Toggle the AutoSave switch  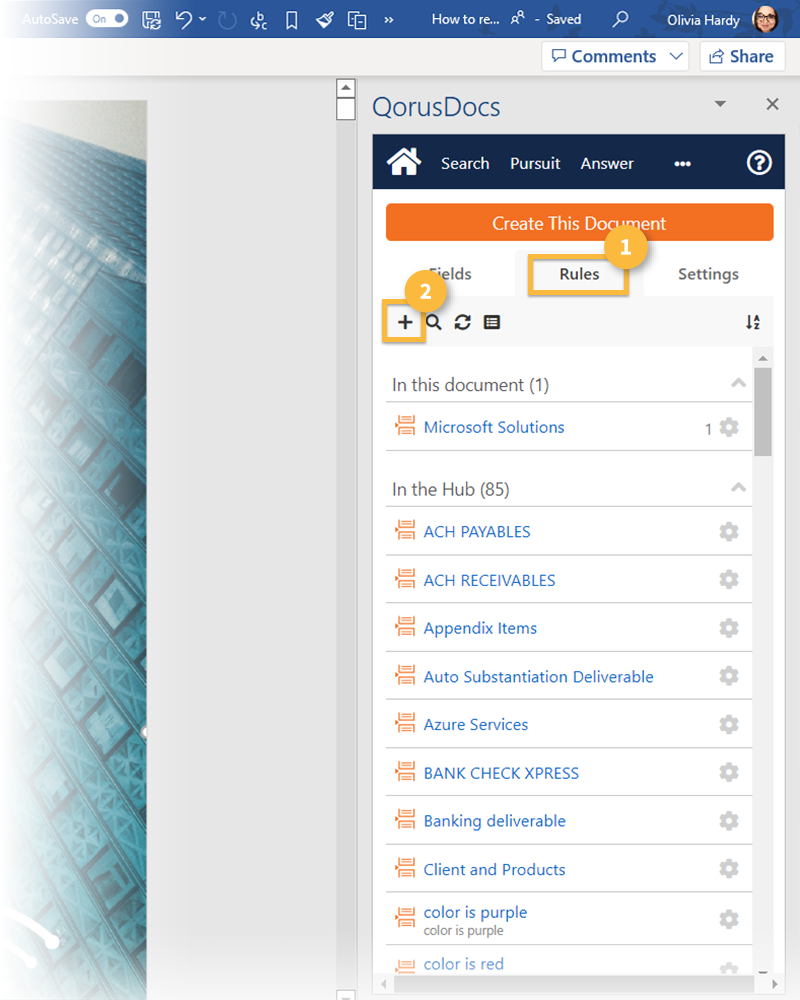click(x=106, y=19)
